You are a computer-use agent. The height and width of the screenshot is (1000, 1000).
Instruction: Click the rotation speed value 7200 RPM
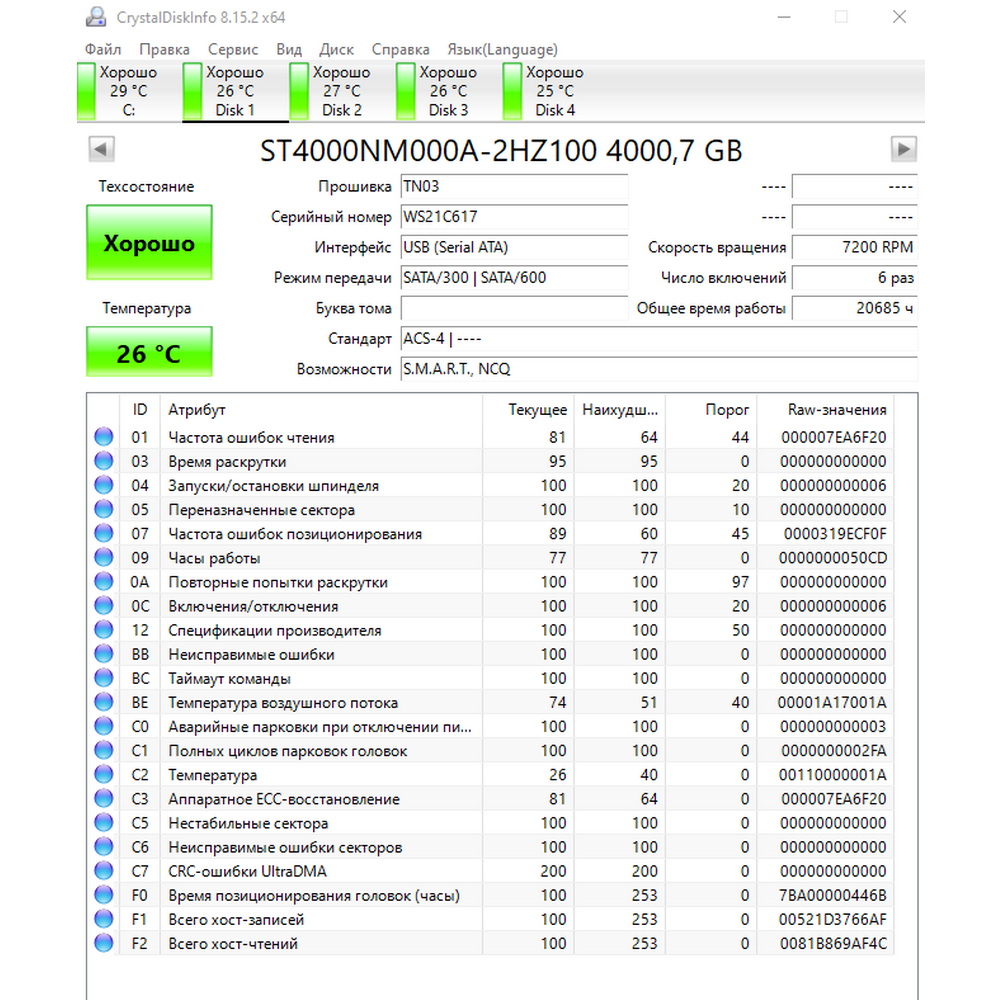coord(855,247)
